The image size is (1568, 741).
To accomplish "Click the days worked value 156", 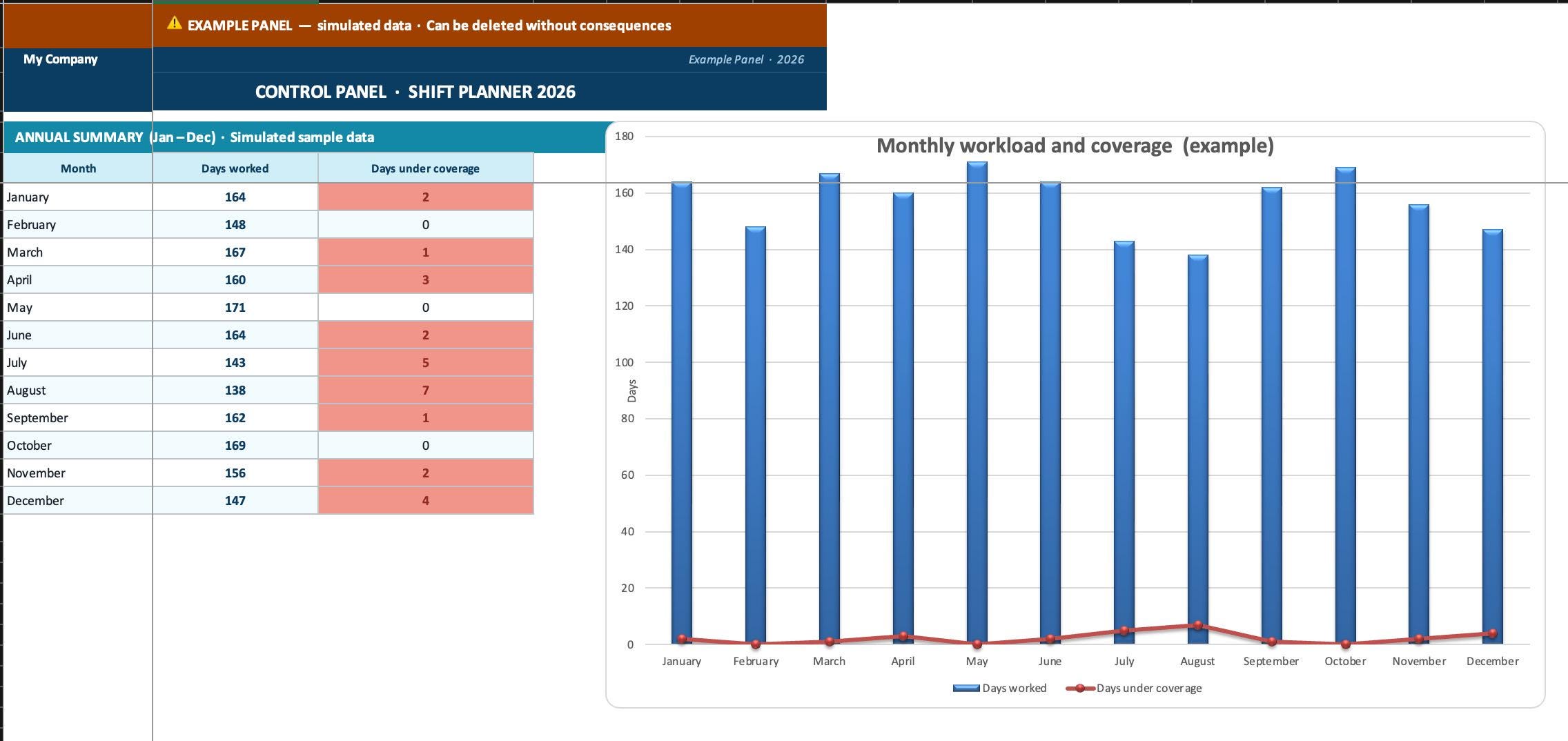I will [x=235, y=473].
